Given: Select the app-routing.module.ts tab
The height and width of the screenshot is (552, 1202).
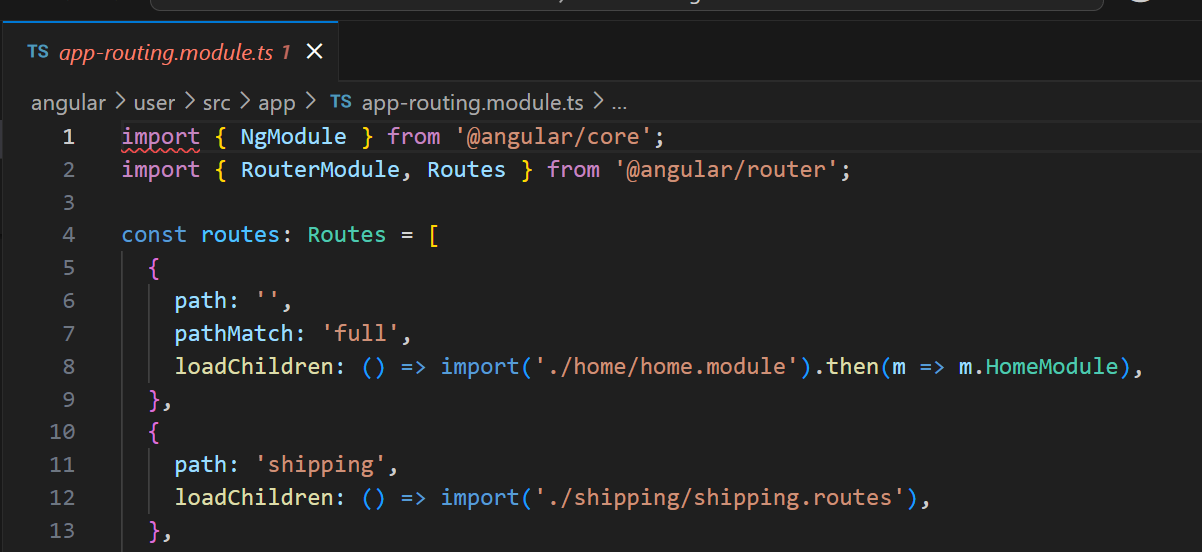Looking at the screenshot, I should [x=174, y=52].
